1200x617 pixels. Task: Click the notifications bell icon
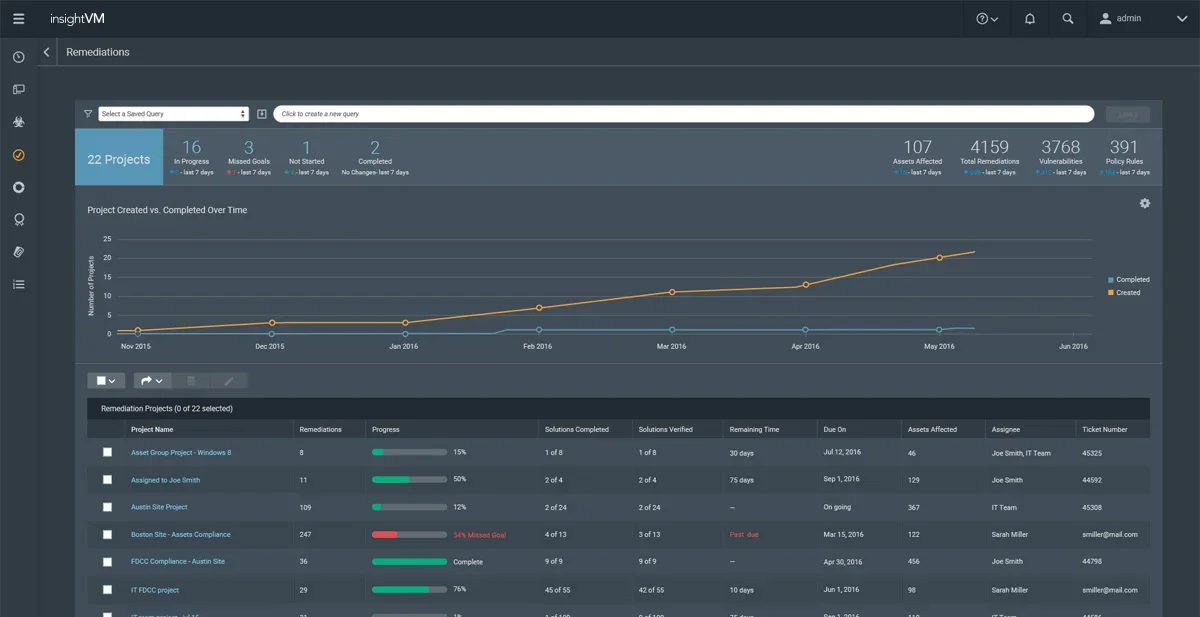[x=1030, y=19]
